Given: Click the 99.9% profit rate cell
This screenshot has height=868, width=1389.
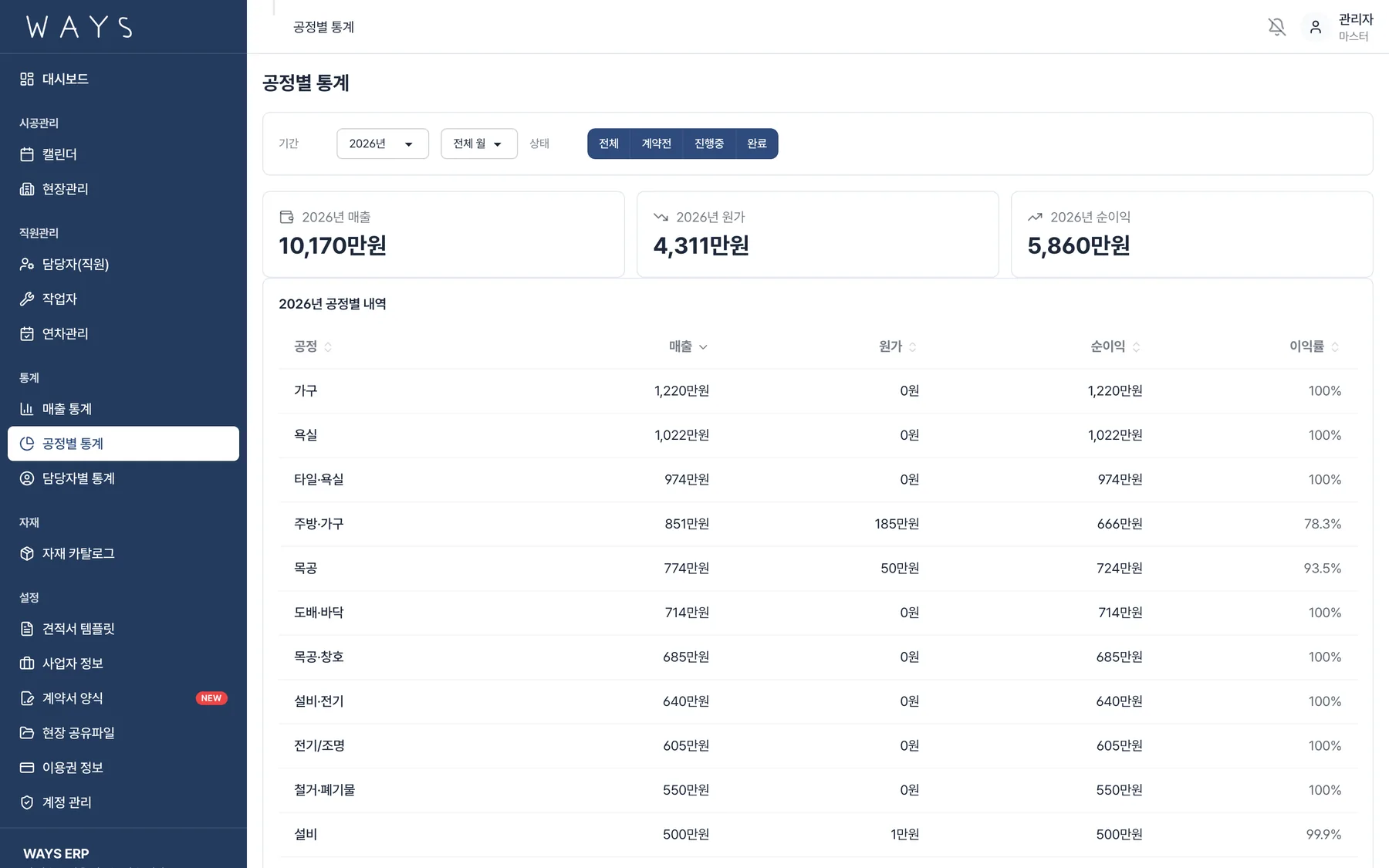Looking at the screenshot, I should coord(1323,835).
